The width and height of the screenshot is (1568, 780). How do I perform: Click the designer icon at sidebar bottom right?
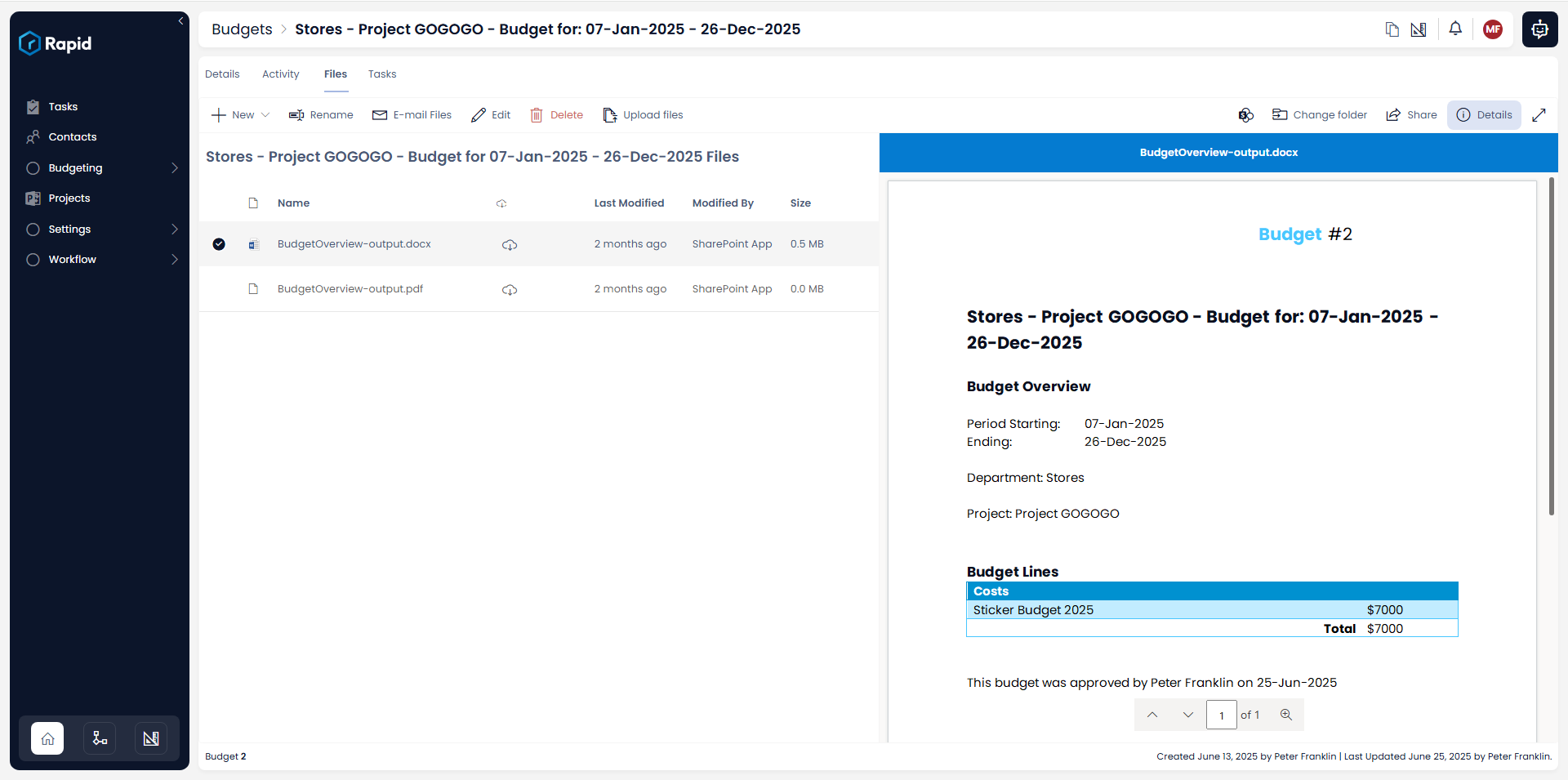click(151, 738)
